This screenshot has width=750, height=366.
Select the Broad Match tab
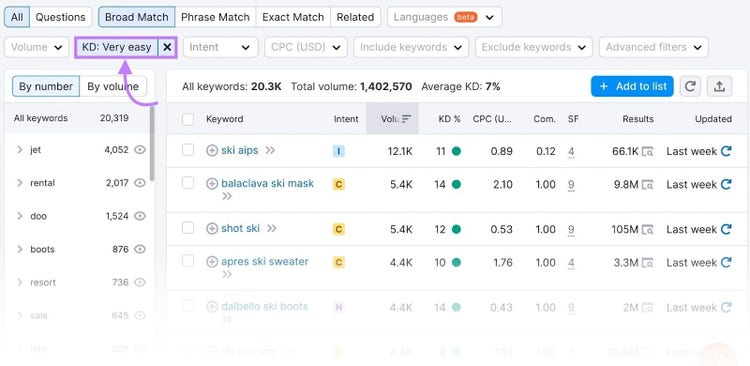(137, 17)
